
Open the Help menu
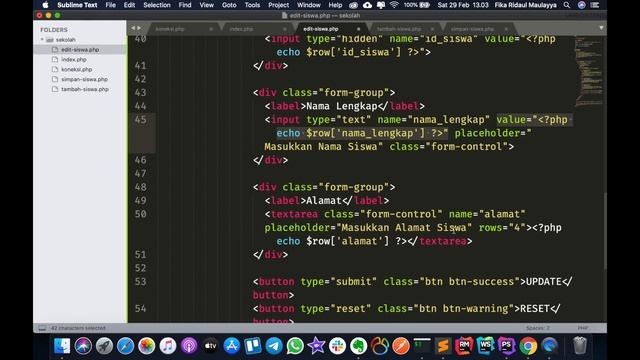click(335, 5)
